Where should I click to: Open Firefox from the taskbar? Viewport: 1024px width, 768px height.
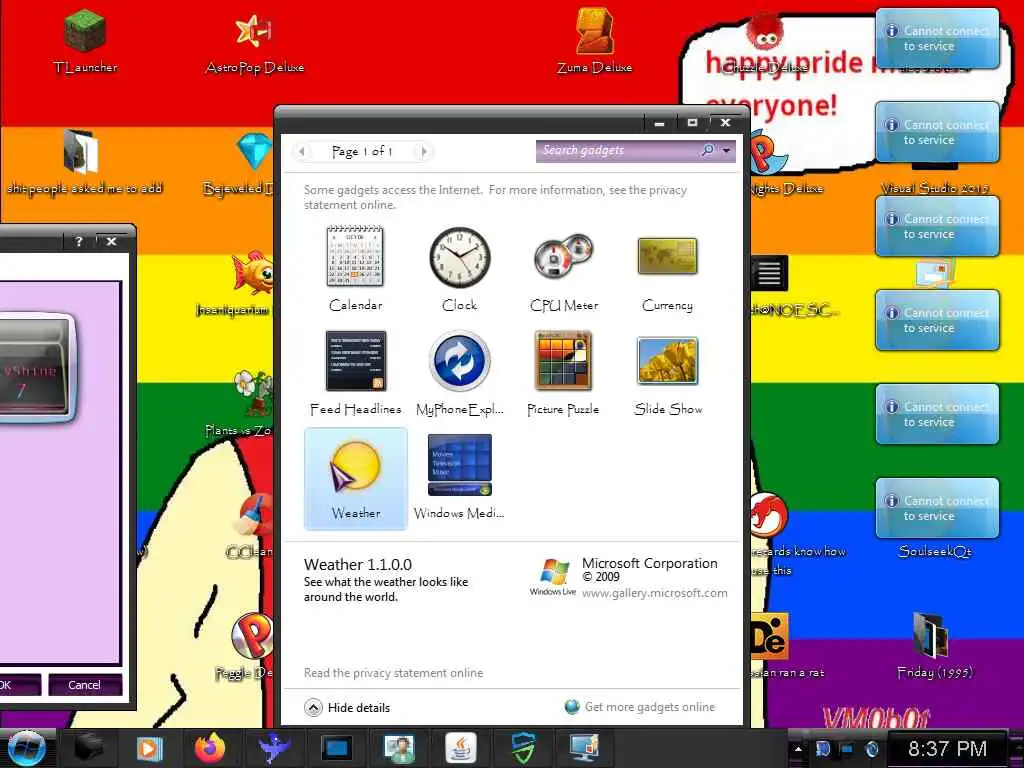click(210, 748)
